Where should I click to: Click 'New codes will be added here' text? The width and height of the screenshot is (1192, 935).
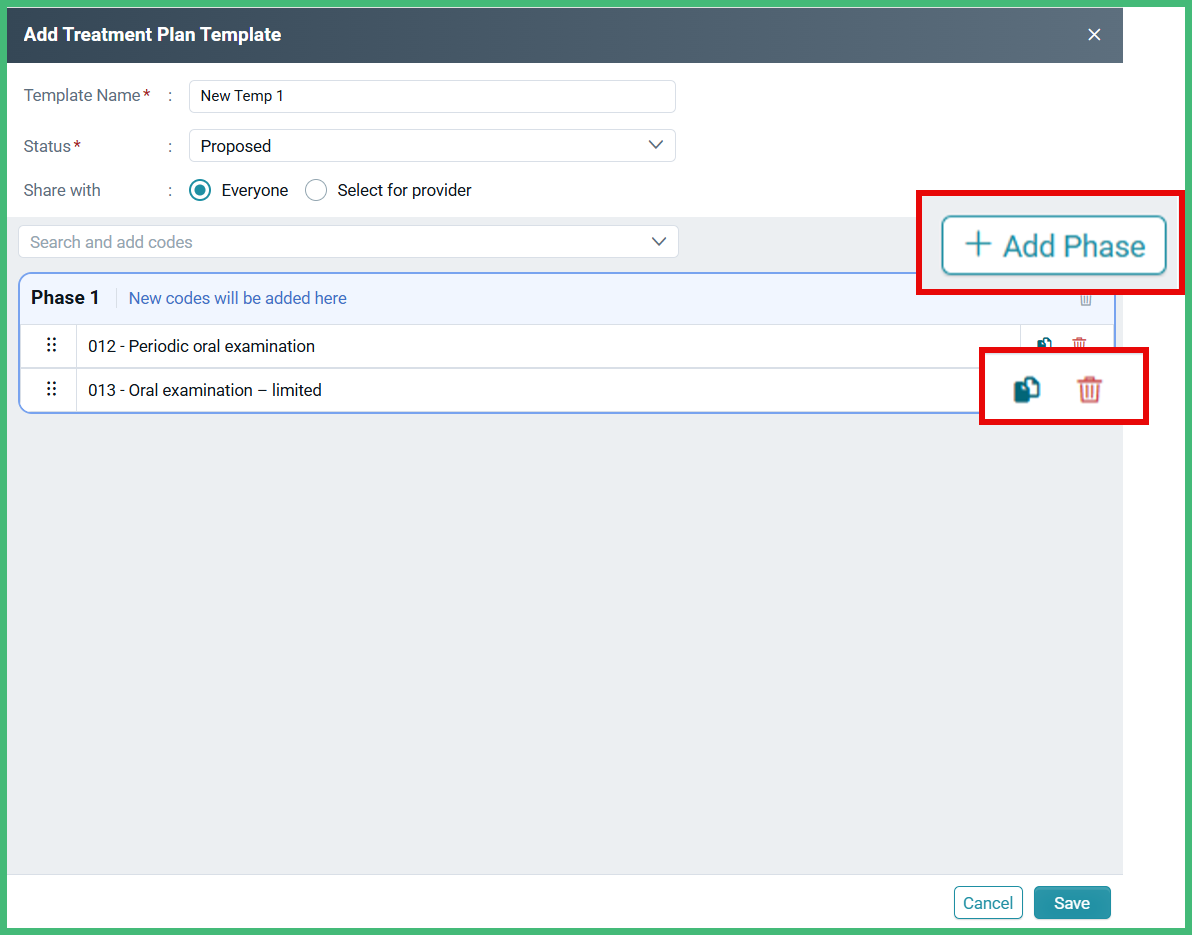pyautogui.click(x=237, y=298)
